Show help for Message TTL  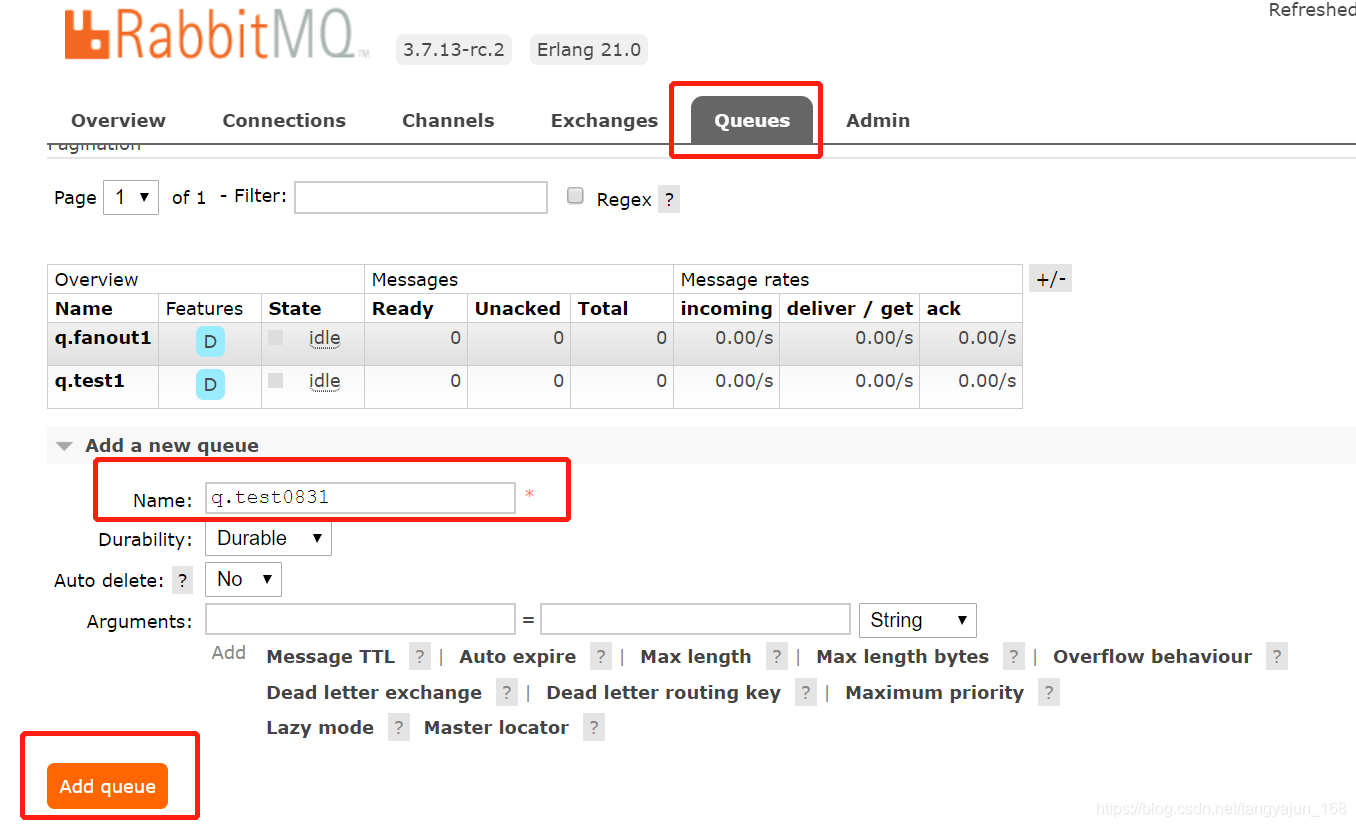(420, 657)
